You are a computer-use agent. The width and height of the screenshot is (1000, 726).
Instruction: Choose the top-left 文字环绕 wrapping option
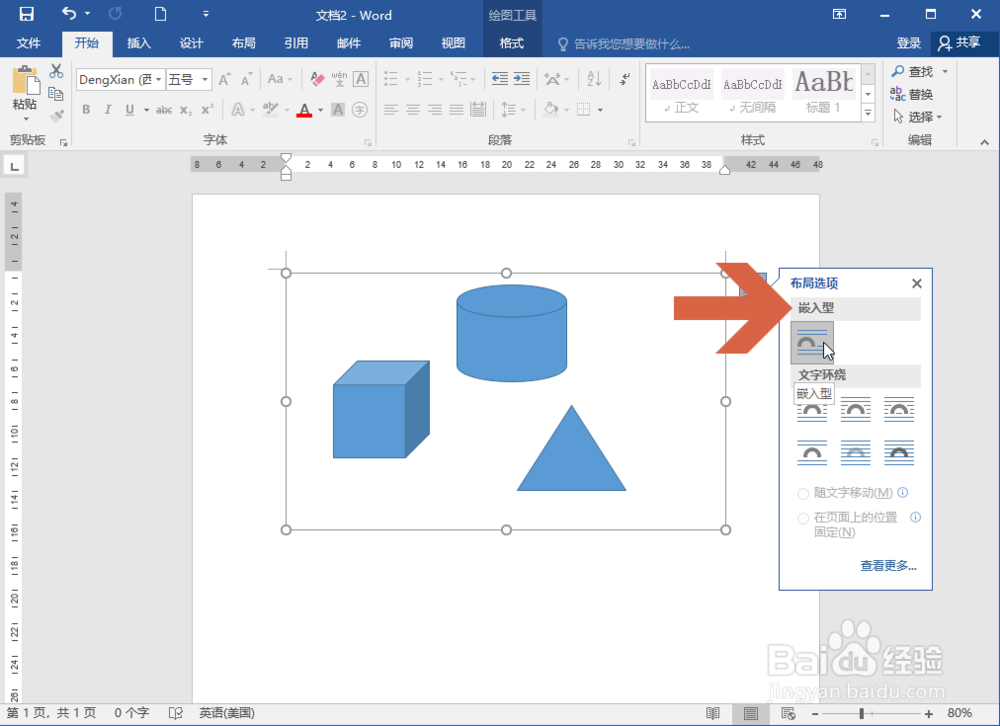coord(813,410)
